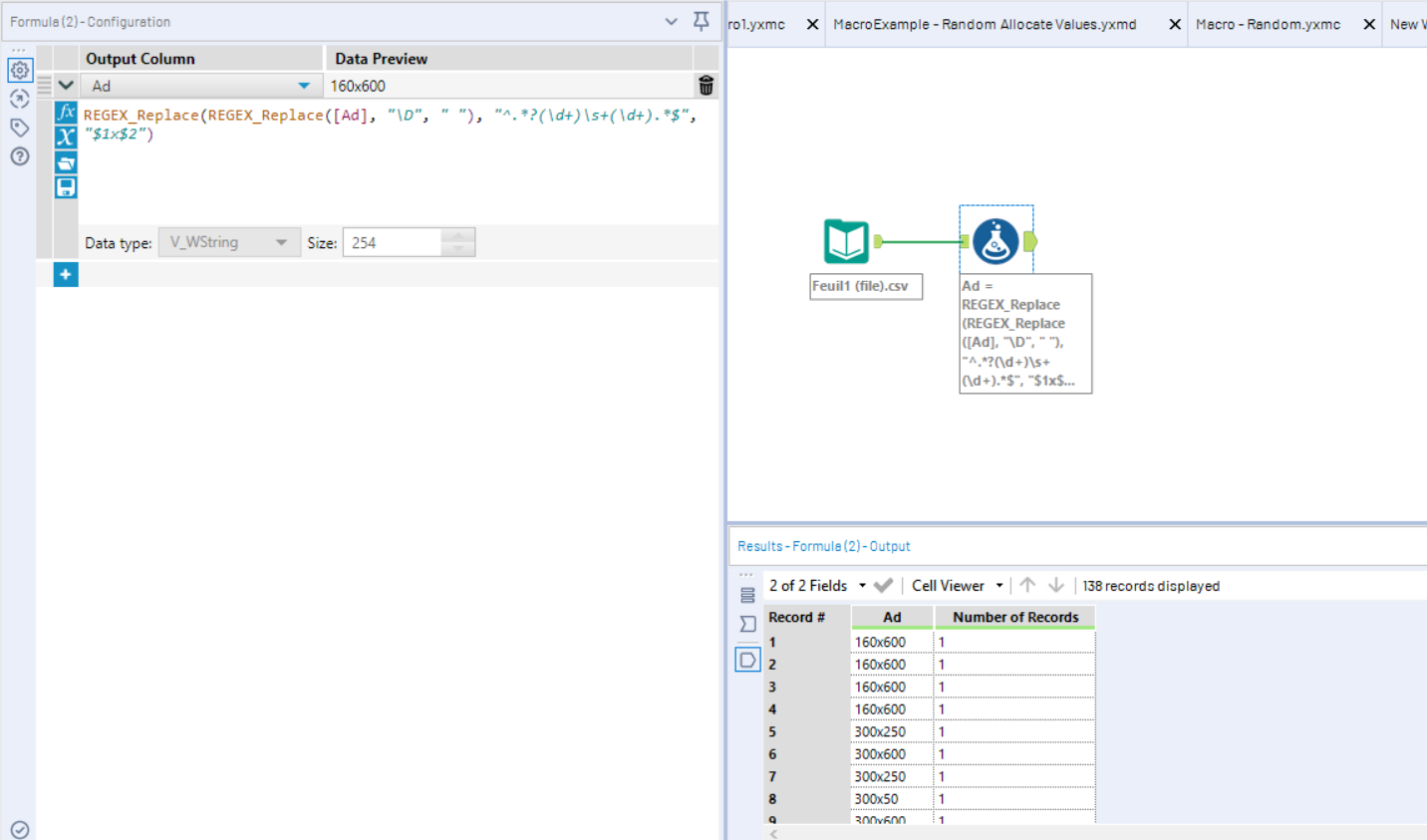Open the Output Column Ad dropdown

coord(303,86)
